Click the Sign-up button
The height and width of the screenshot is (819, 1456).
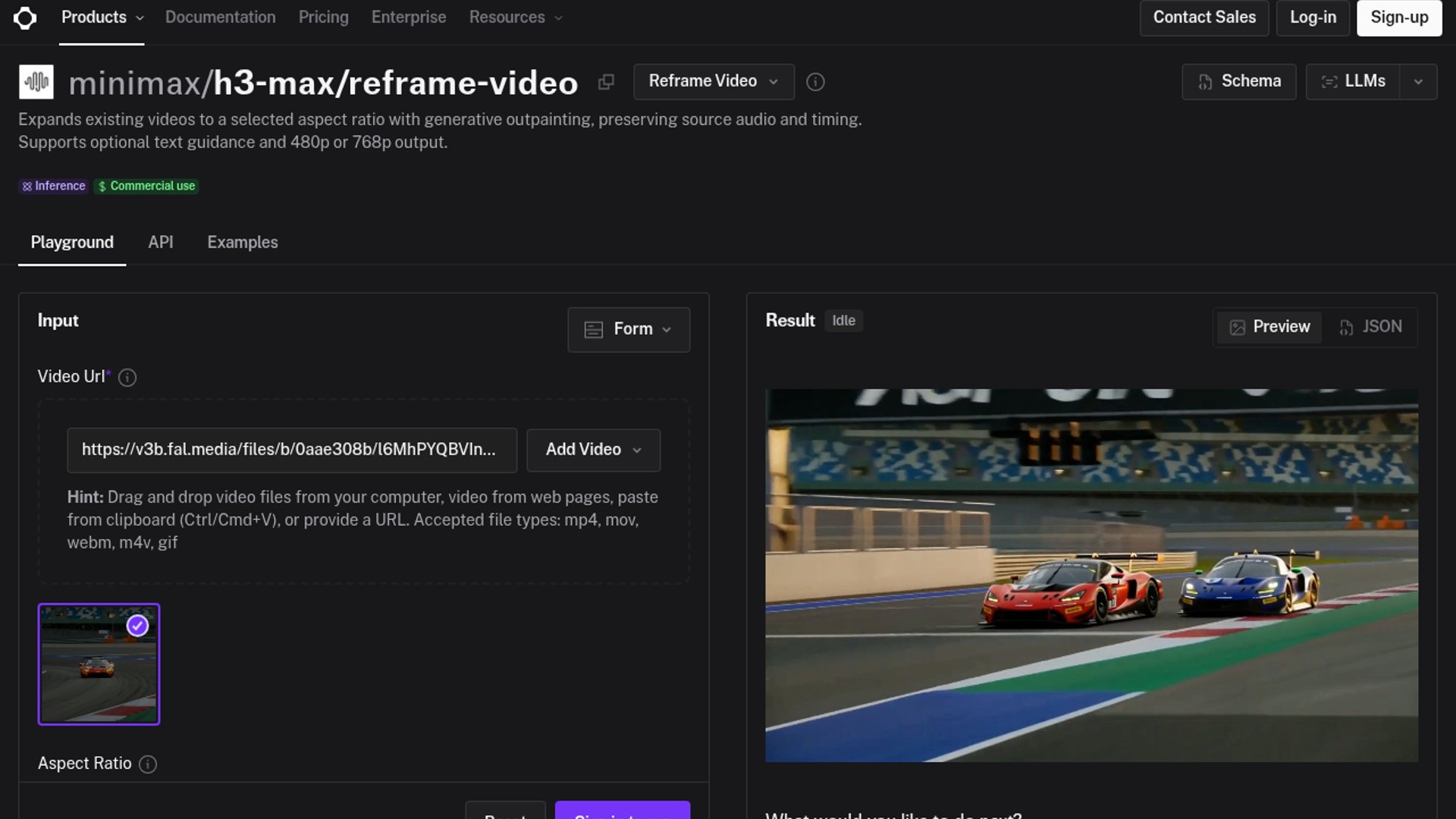point(1399,17)
